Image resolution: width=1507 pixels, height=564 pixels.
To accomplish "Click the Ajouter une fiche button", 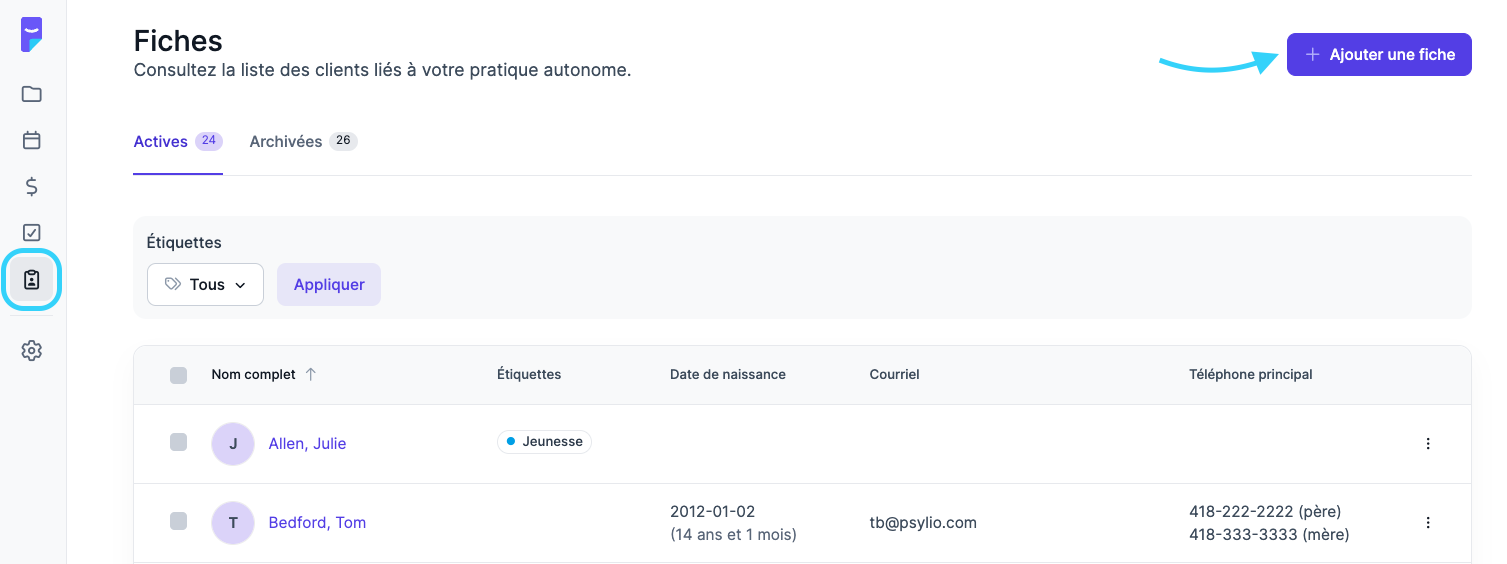I will (x=1379, y=55).
